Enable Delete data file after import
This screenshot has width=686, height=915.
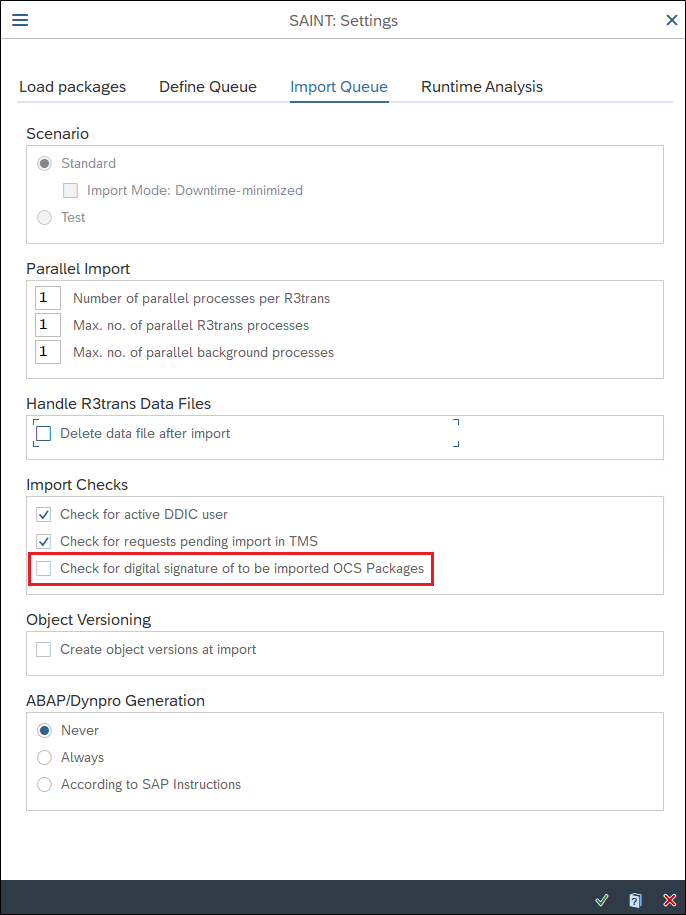pos(44,434)
